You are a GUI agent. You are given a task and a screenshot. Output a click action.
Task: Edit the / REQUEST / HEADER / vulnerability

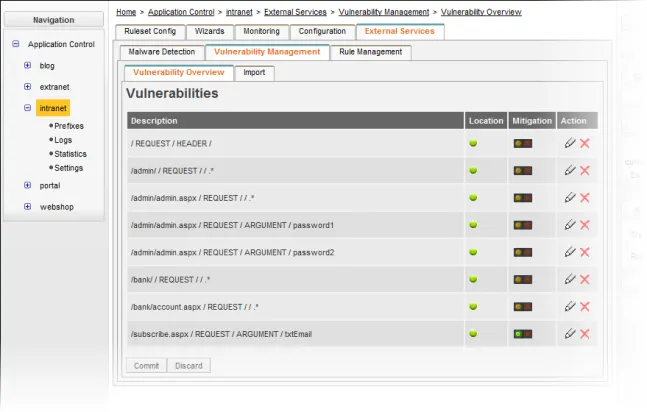[x=570, y=143]
